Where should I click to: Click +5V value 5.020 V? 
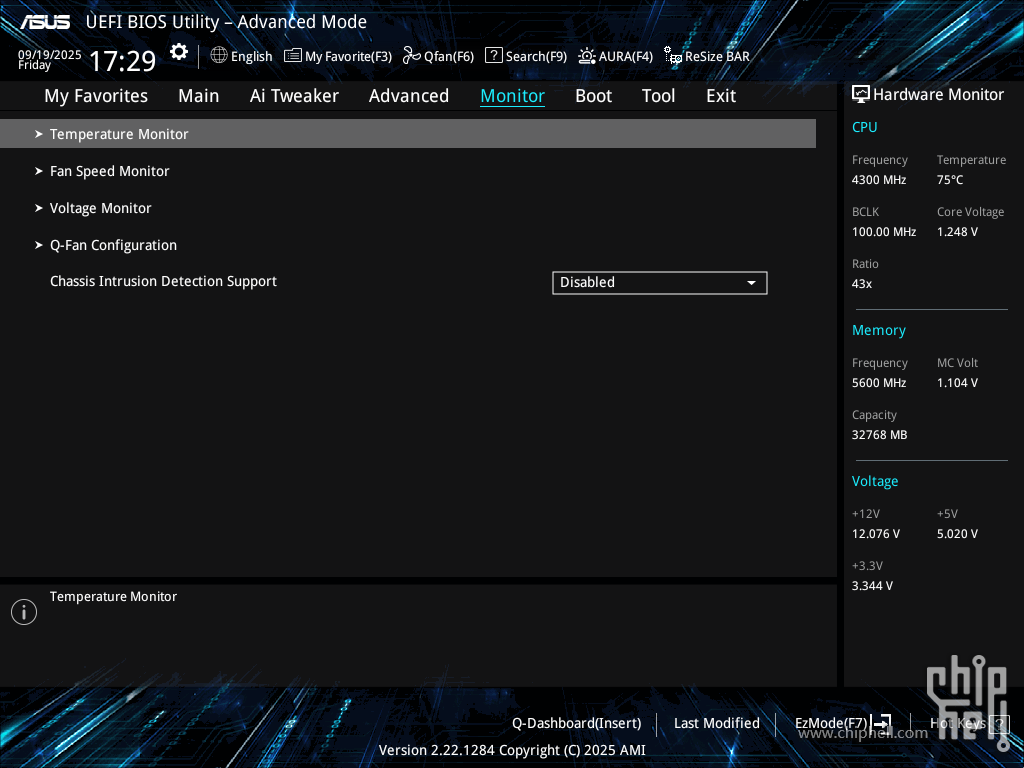click(x=957, y=534)
